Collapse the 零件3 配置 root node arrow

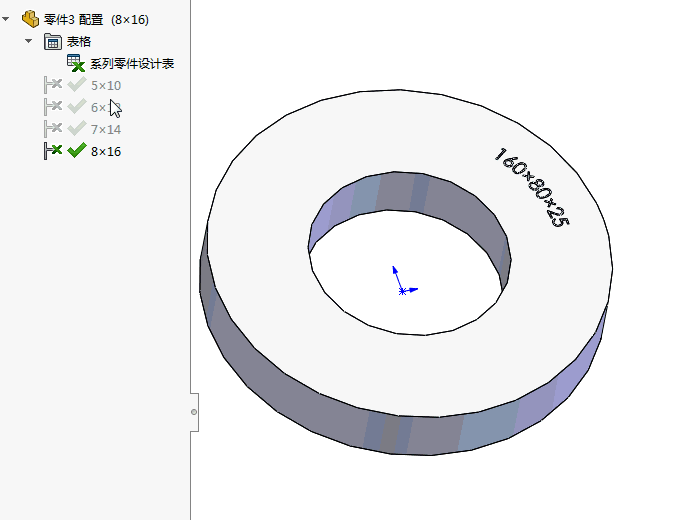click(5, 19)
